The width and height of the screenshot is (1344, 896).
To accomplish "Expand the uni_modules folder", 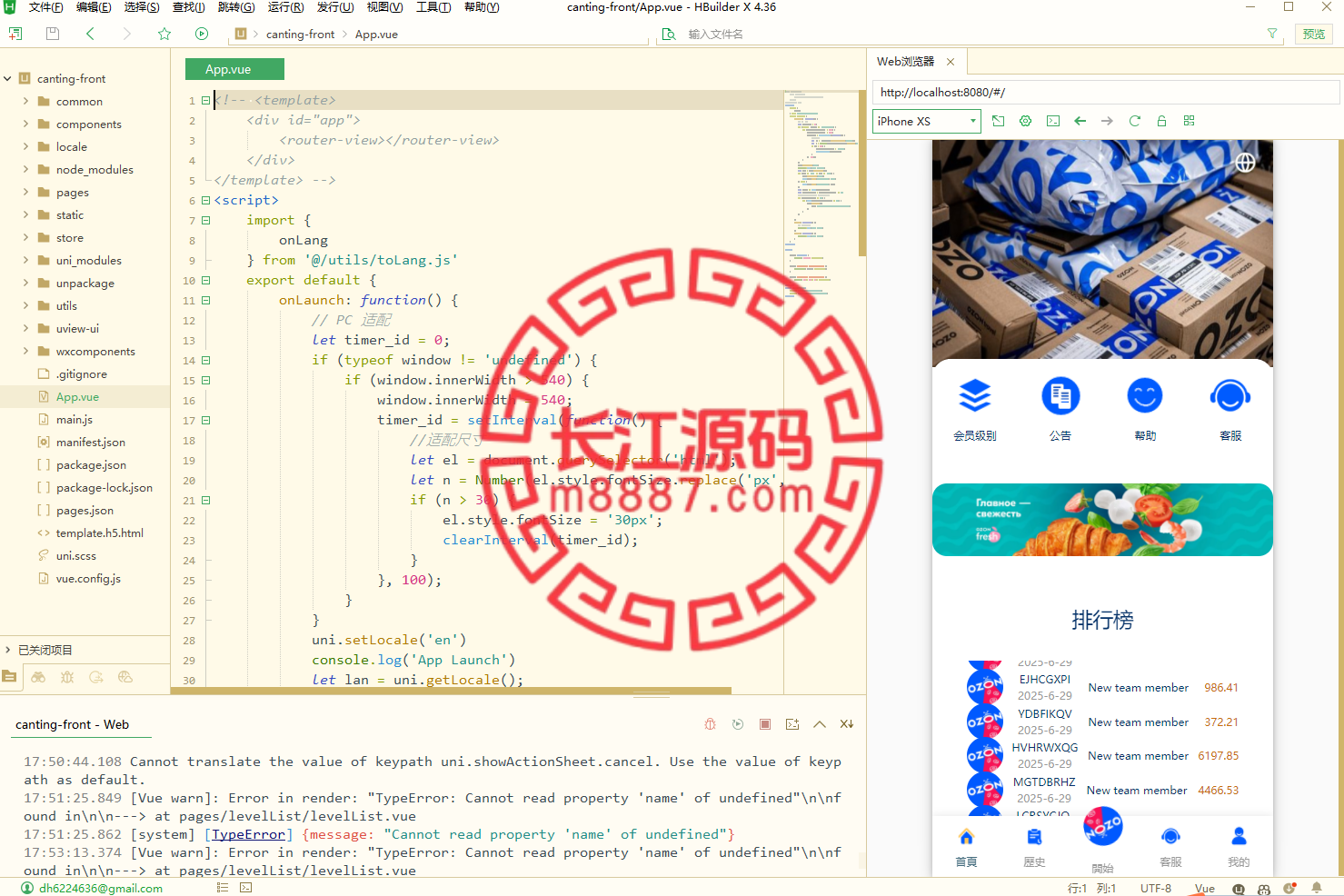I will point(25,260).
